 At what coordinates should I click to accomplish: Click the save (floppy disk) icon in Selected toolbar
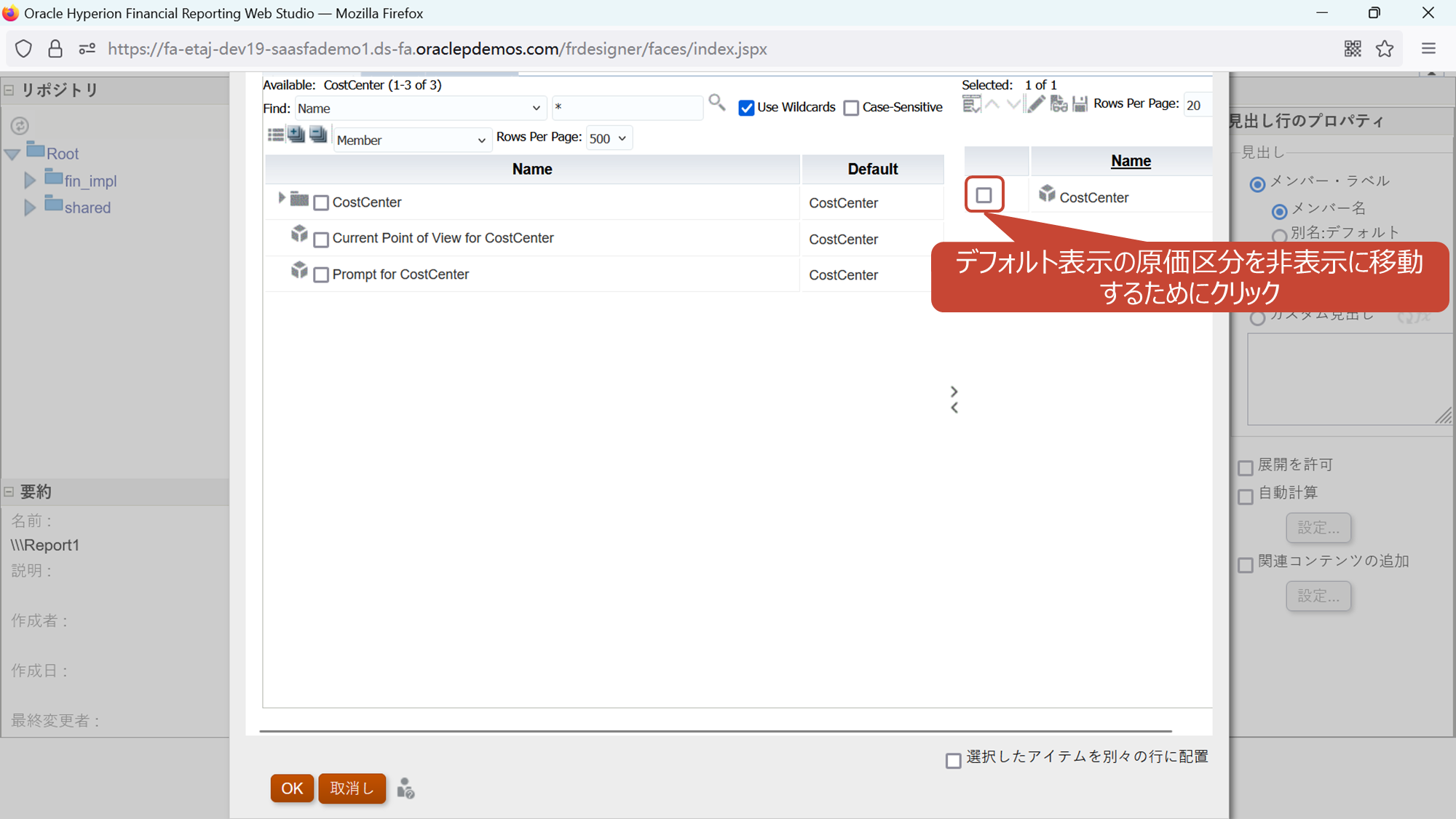pos(1080,104)
